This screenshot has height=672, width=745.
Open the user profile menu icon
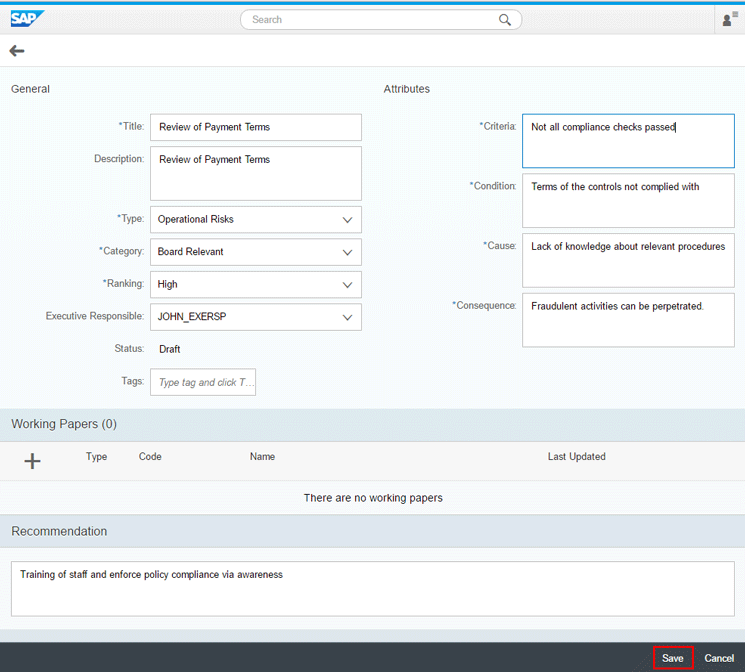pos(730,19)
